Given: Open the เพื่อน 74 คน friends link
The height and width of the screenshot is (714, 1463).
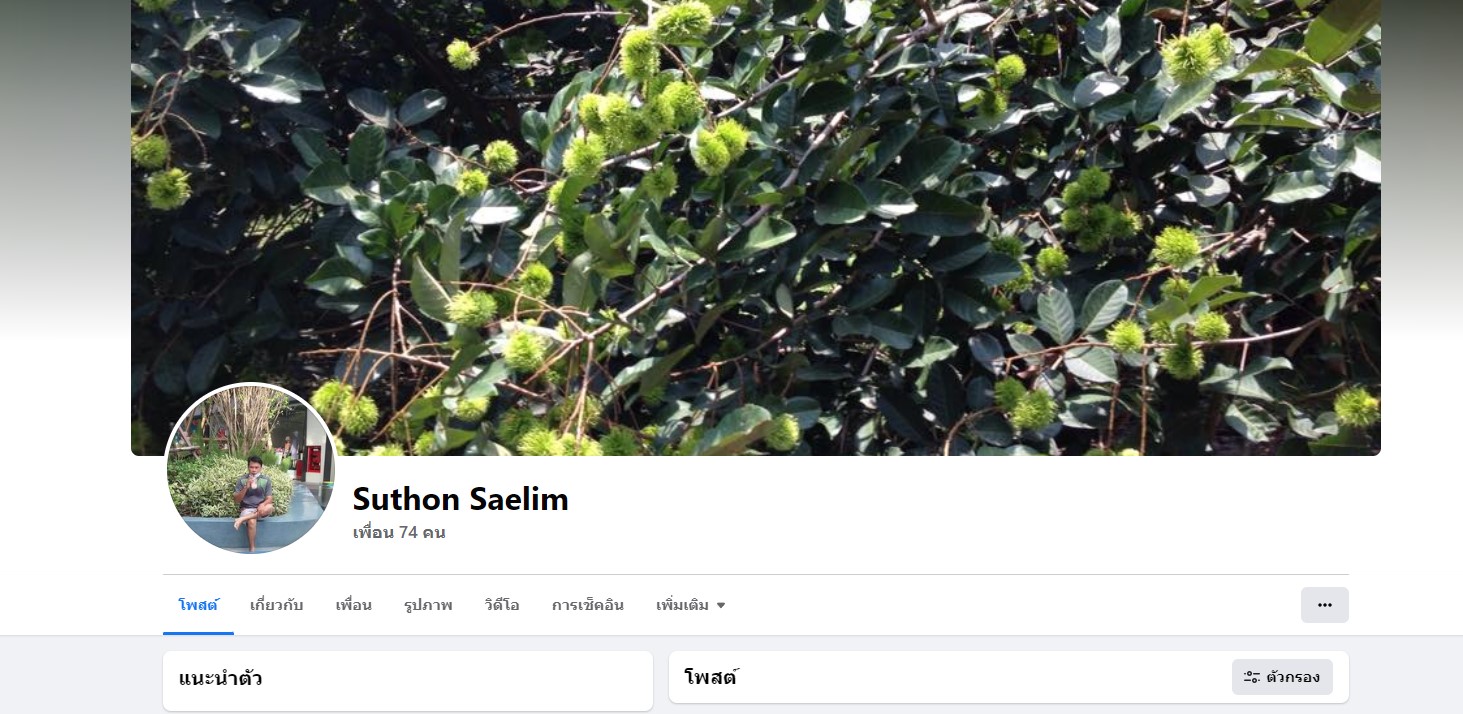Looking at the screenshot, I should point(399,533).
